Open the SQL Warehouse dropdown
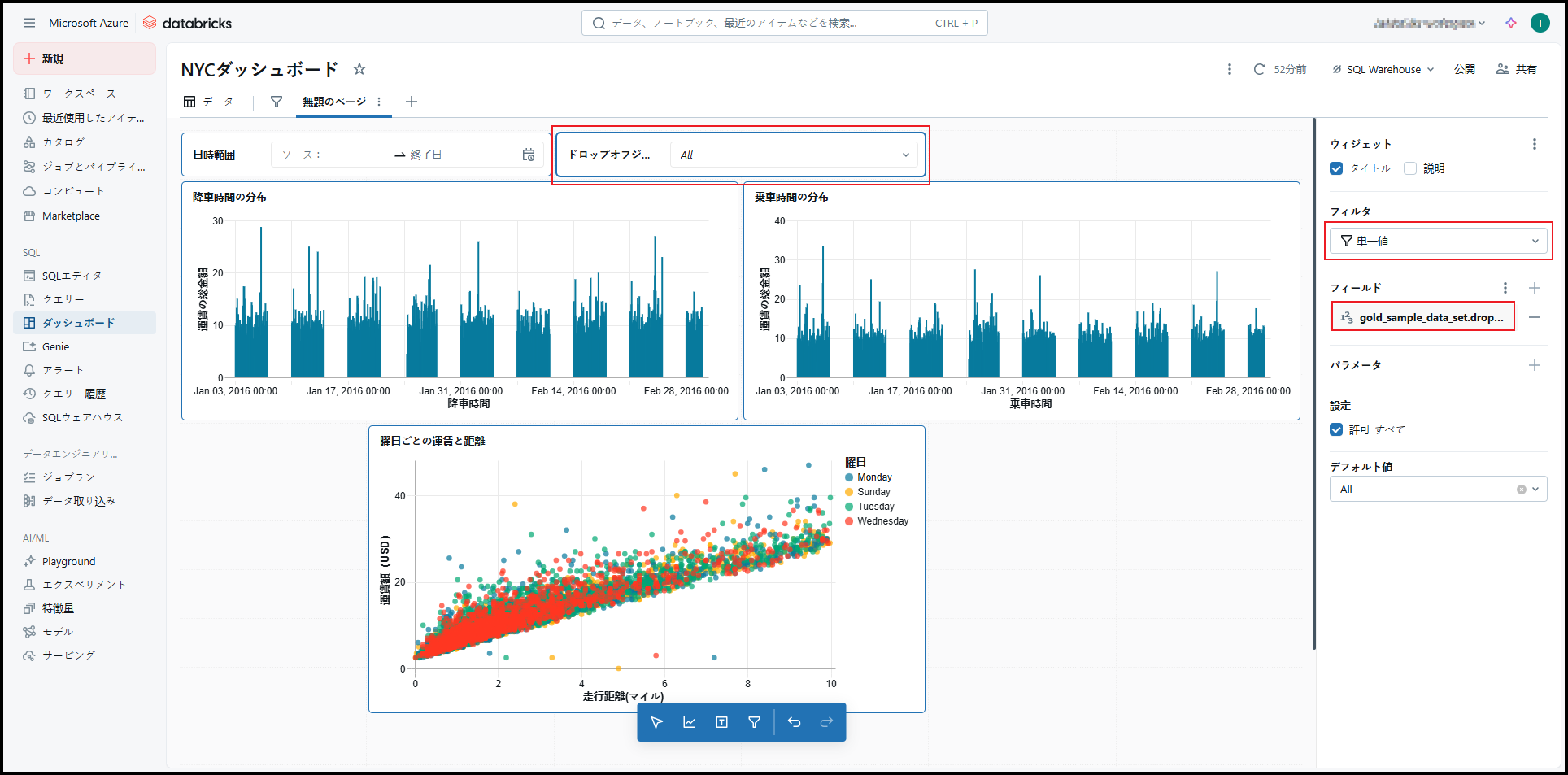 tap(1383, 69)
